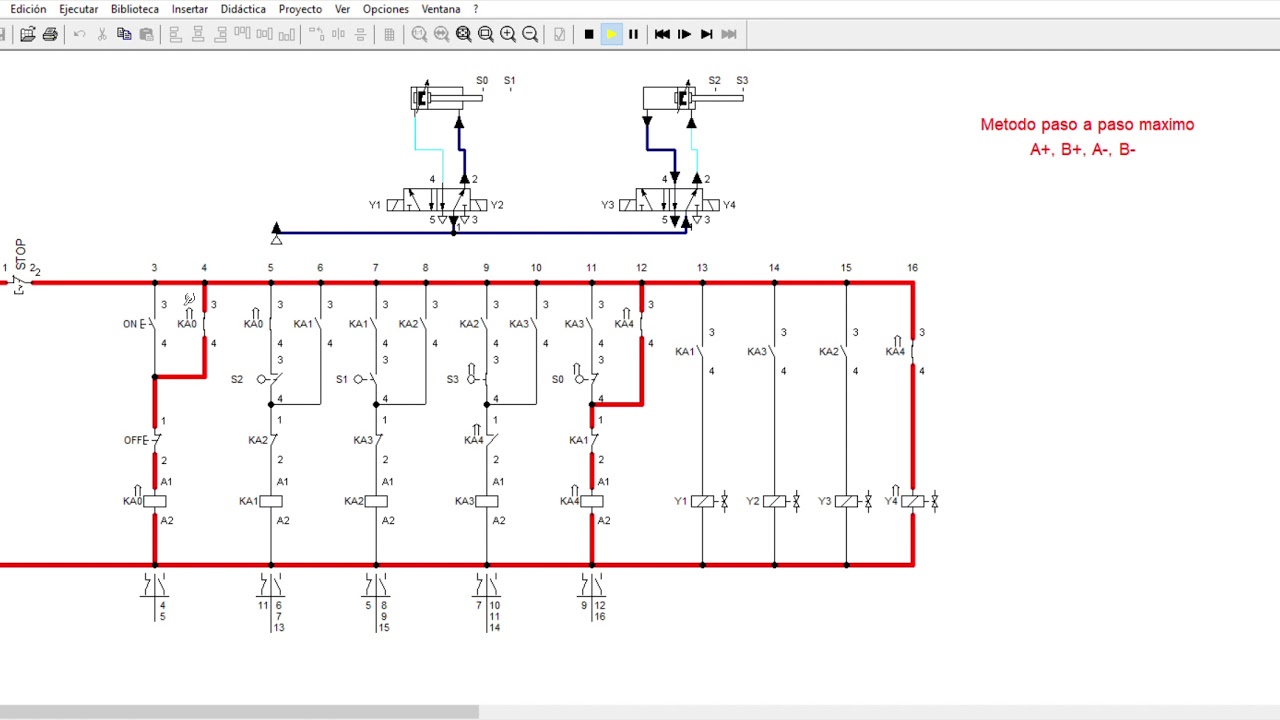Viewport: 1280px width, 720px height.
Task: Click the group objects icon
Action: tap(316, 34)
